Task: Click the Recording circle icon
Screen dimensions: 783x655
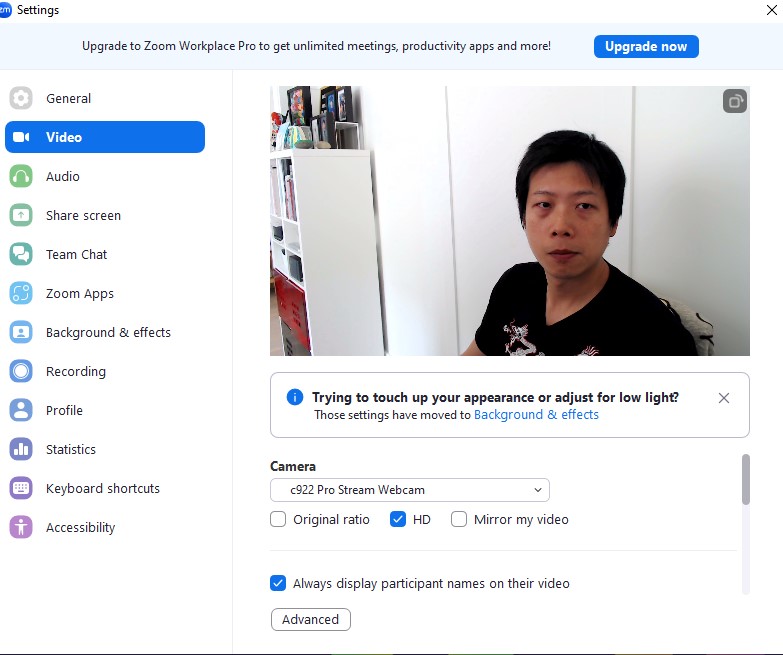Action: click(21, 371)
